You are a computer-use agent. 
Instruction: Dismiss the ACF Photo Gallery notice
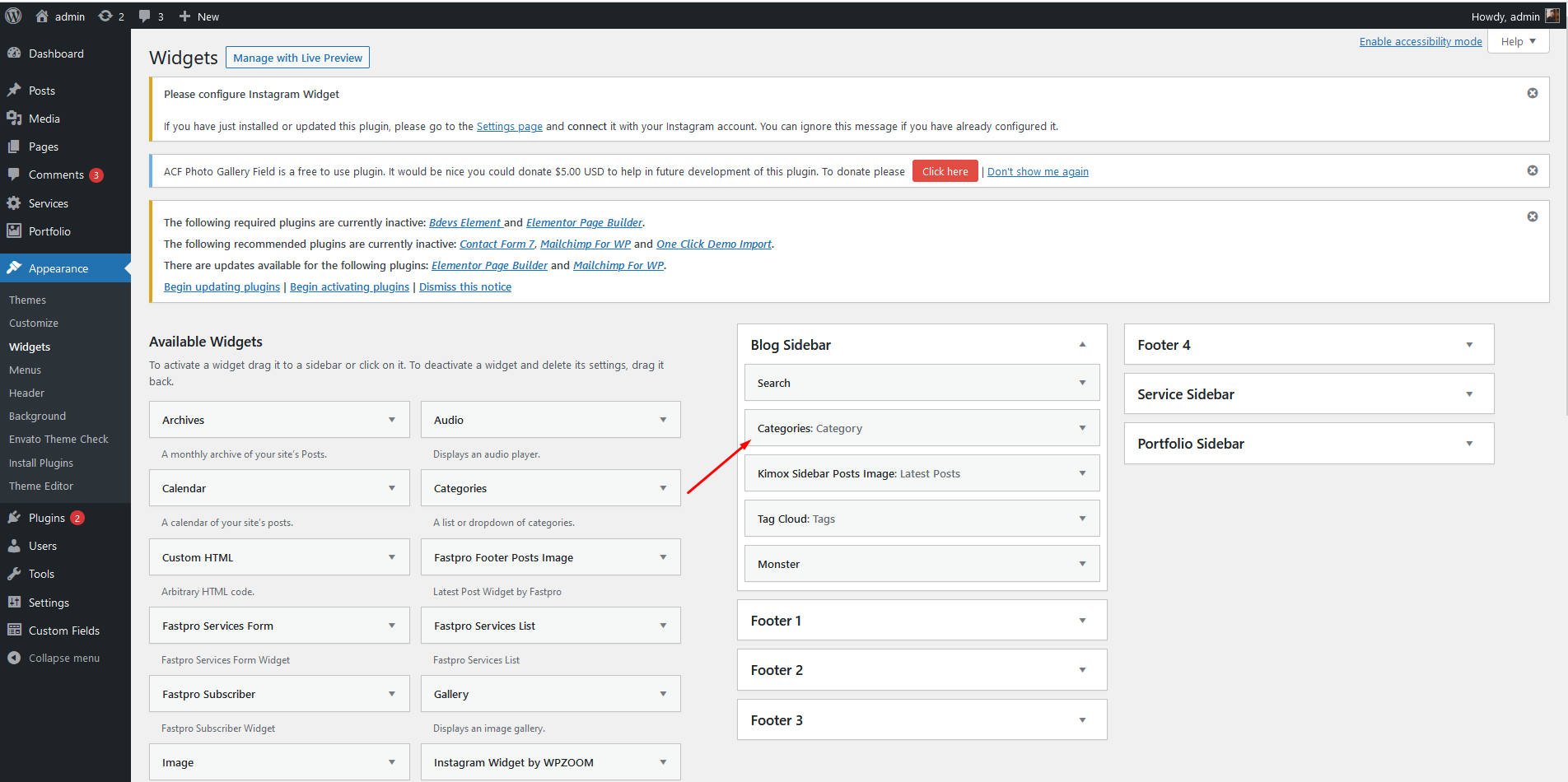[1532, 170]
